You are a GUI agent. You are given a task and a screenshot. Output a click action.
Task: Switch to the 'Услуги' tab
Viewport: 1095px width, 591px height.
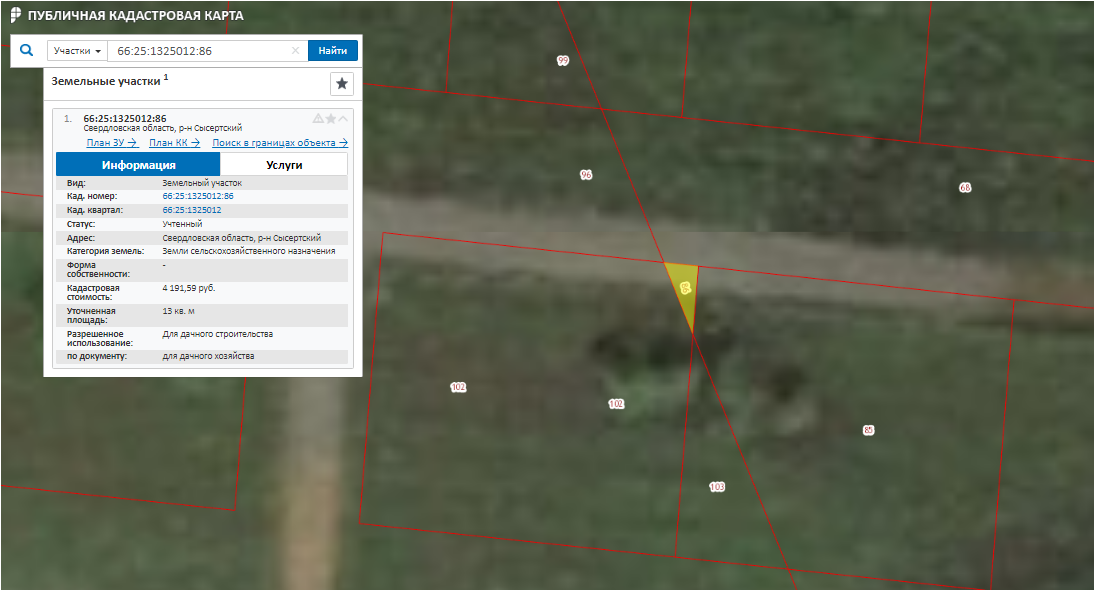tap(284, 165)
